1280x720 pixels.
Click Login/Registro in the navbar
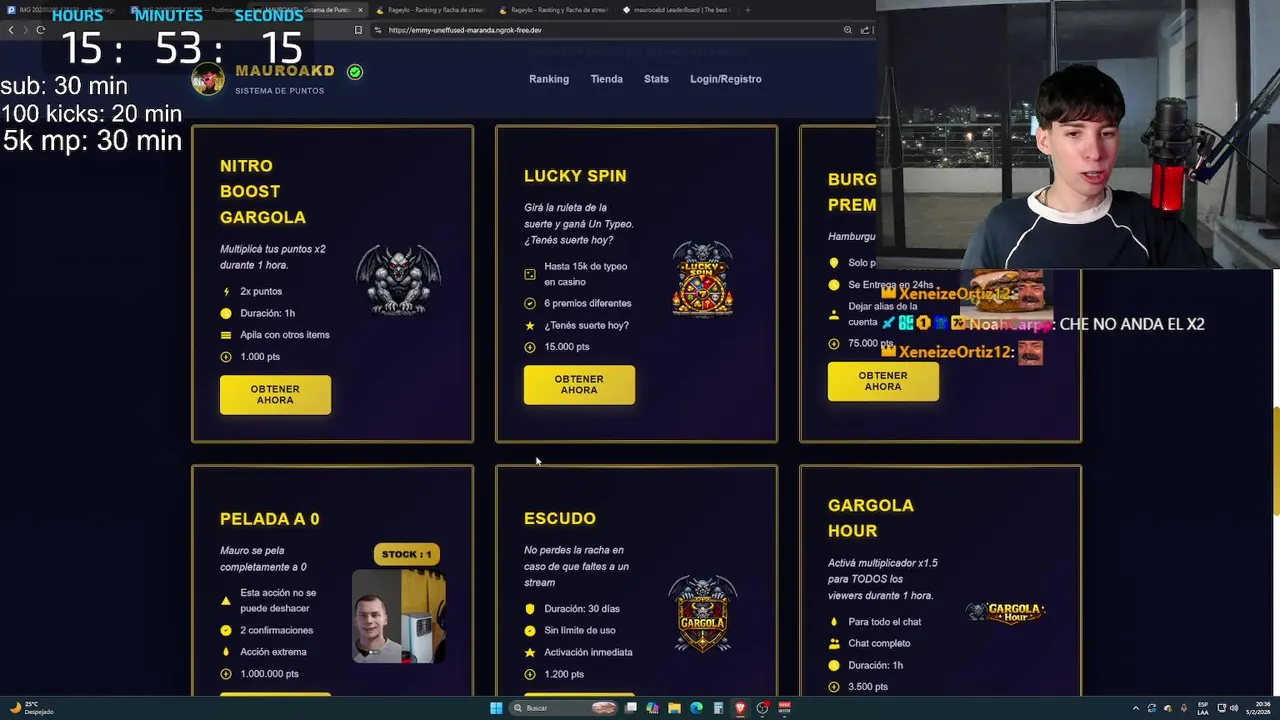[725, 79]
